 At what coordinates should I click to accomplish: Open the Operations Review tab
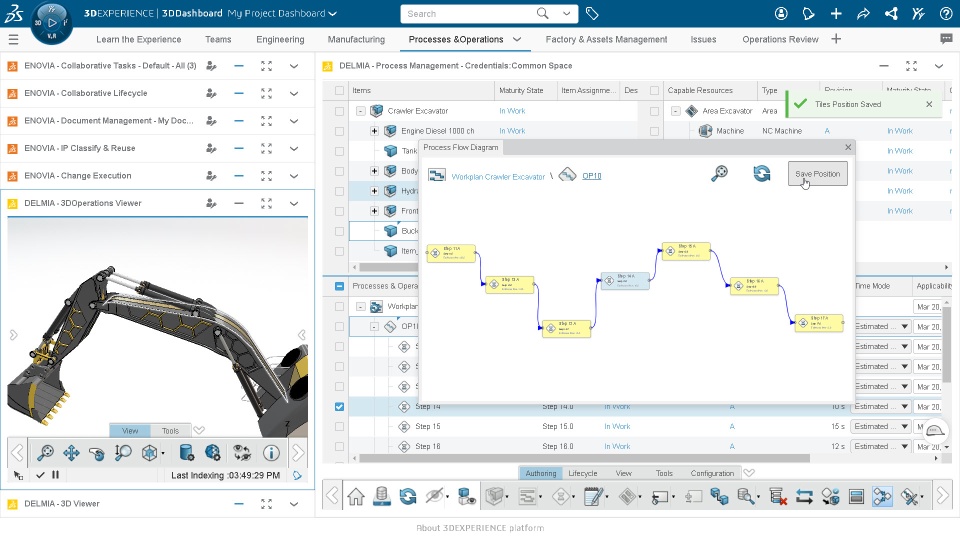tap(780, 39)
